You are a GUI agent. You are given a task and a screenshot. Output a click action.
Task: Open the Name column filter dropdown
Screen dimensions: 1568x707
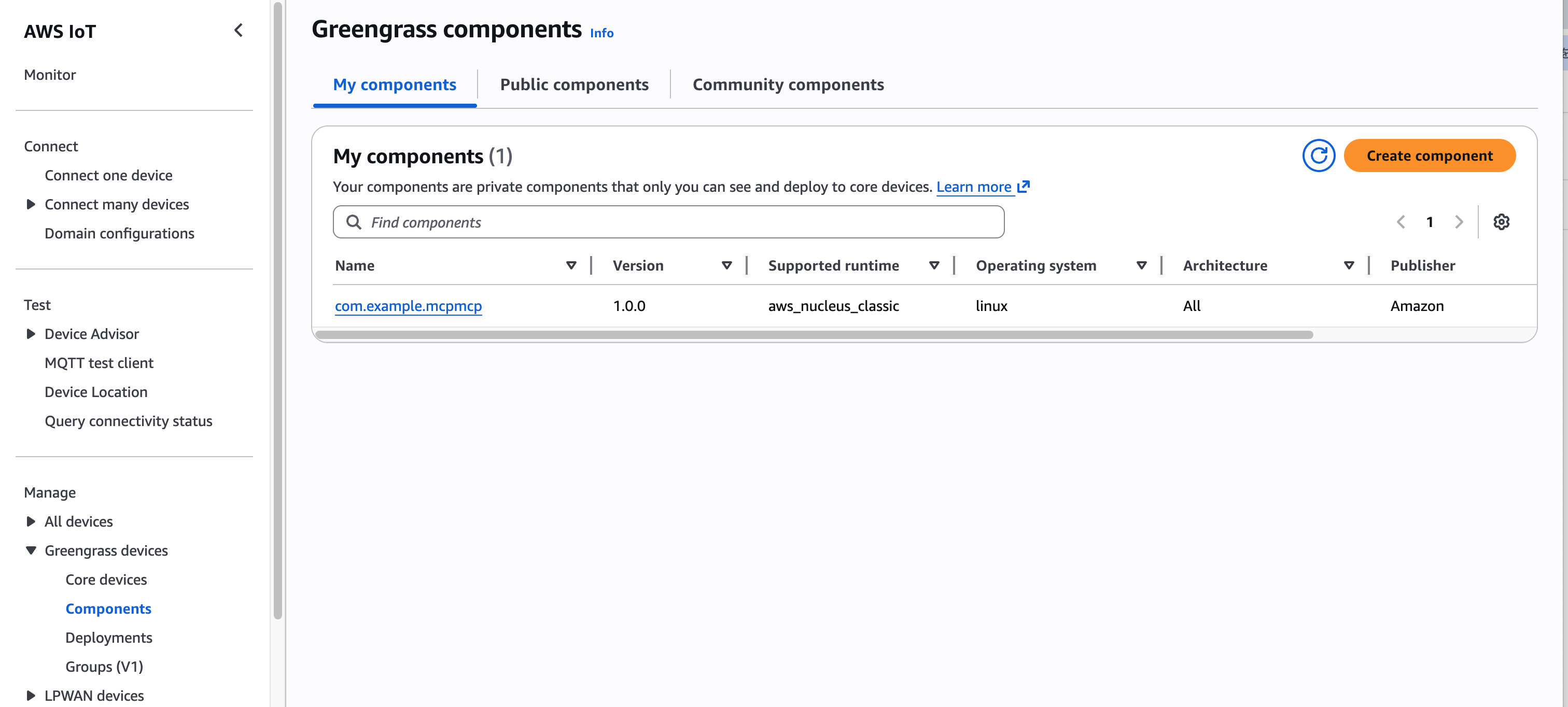pyautogui.click(x=571, y=265)
